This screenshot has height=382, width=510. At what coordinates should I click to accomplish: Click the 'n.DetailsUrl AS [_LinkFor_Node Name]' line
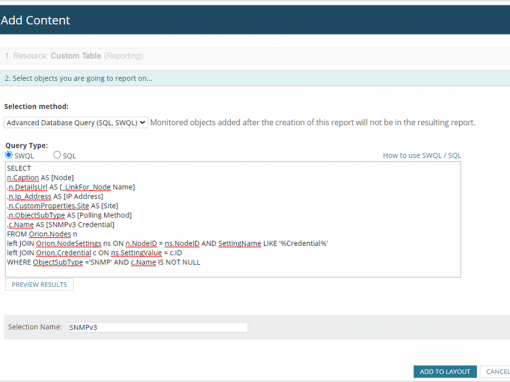pyautogui.click(x=71, y=187)
